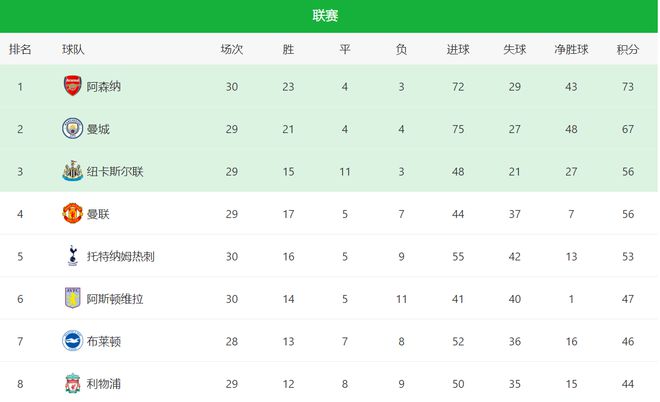Screen dimensions: 660x402
Task: Click the 净胜球 column header
Action: click(571, 49)
